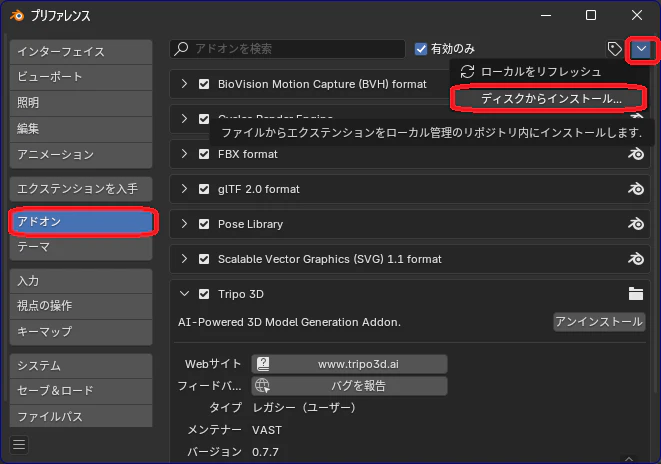Click the アンインストール button
The width and height of the screenshot is (661, 464).
coord(599,322)
